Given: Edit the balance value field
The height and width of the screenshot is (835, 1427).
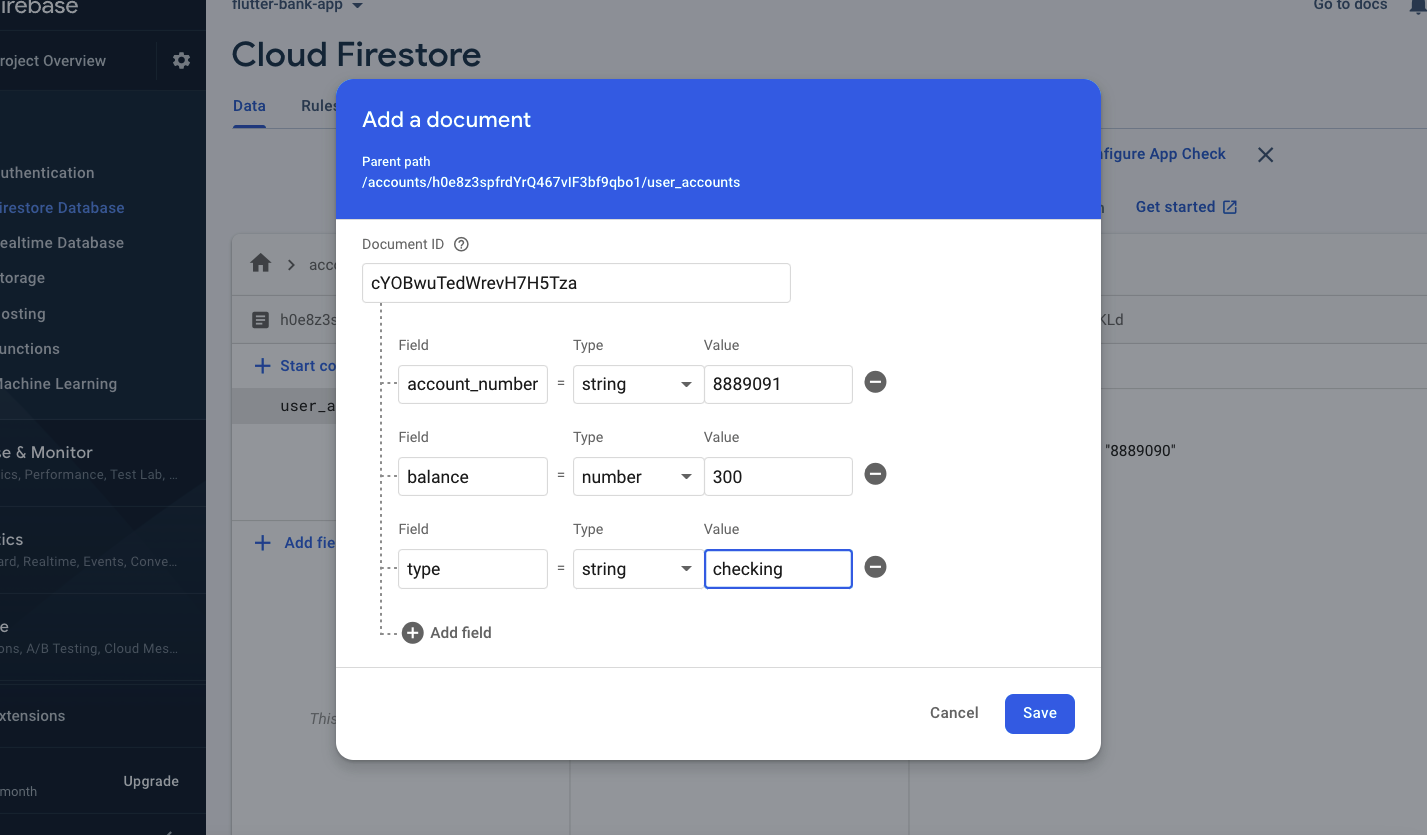Looking at the screenshot, I should (x=778, y=477).
